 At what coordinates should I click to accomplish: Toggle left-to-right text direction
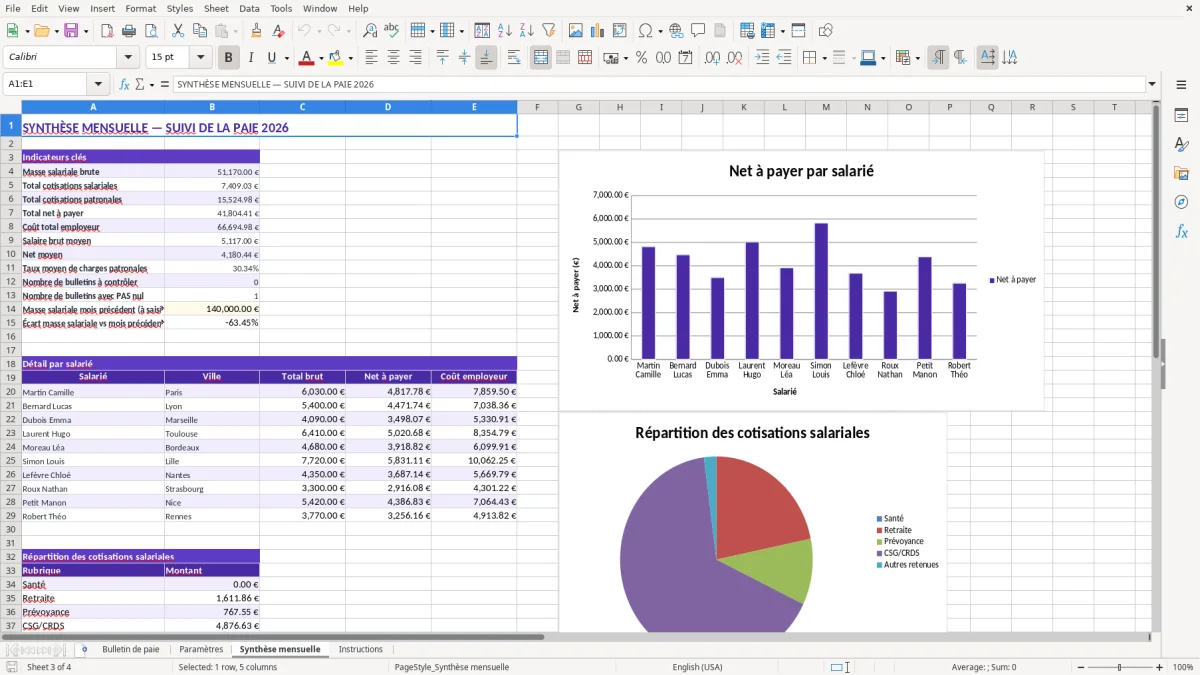(938, 58)
